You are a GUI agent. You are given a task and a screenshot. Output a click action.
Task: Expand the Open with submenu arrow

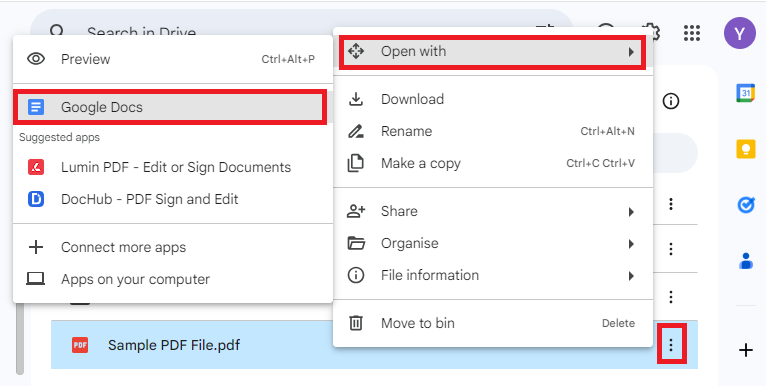tap(631, 52)
